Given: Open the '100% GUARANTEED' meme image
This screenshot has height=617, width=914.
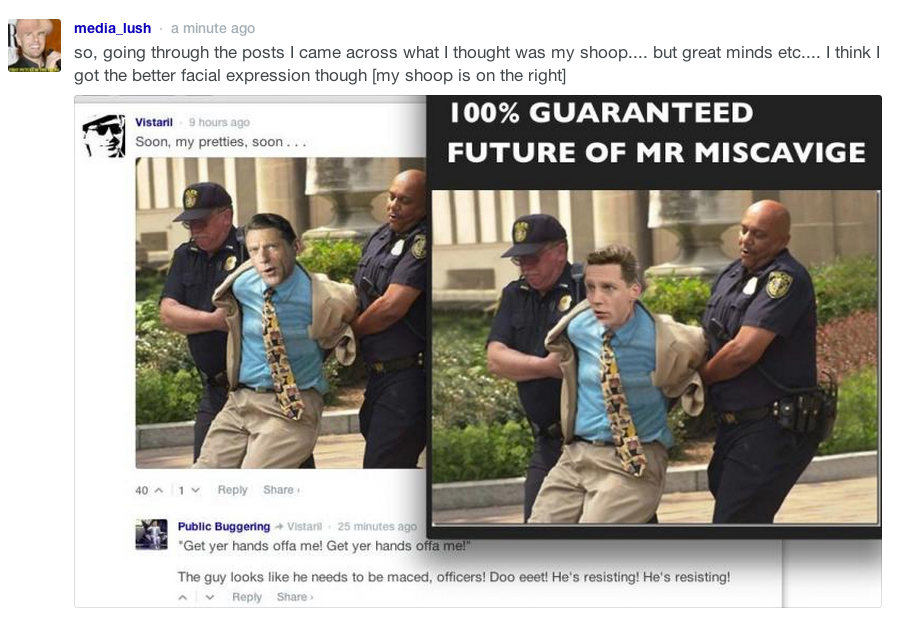Looking at the screenshot, I should [654, 317].
